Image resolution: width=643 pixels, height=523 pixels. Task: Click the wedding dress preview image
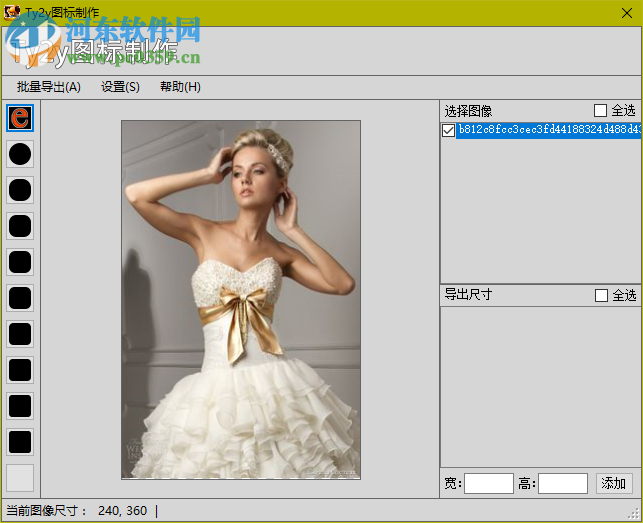241,299
